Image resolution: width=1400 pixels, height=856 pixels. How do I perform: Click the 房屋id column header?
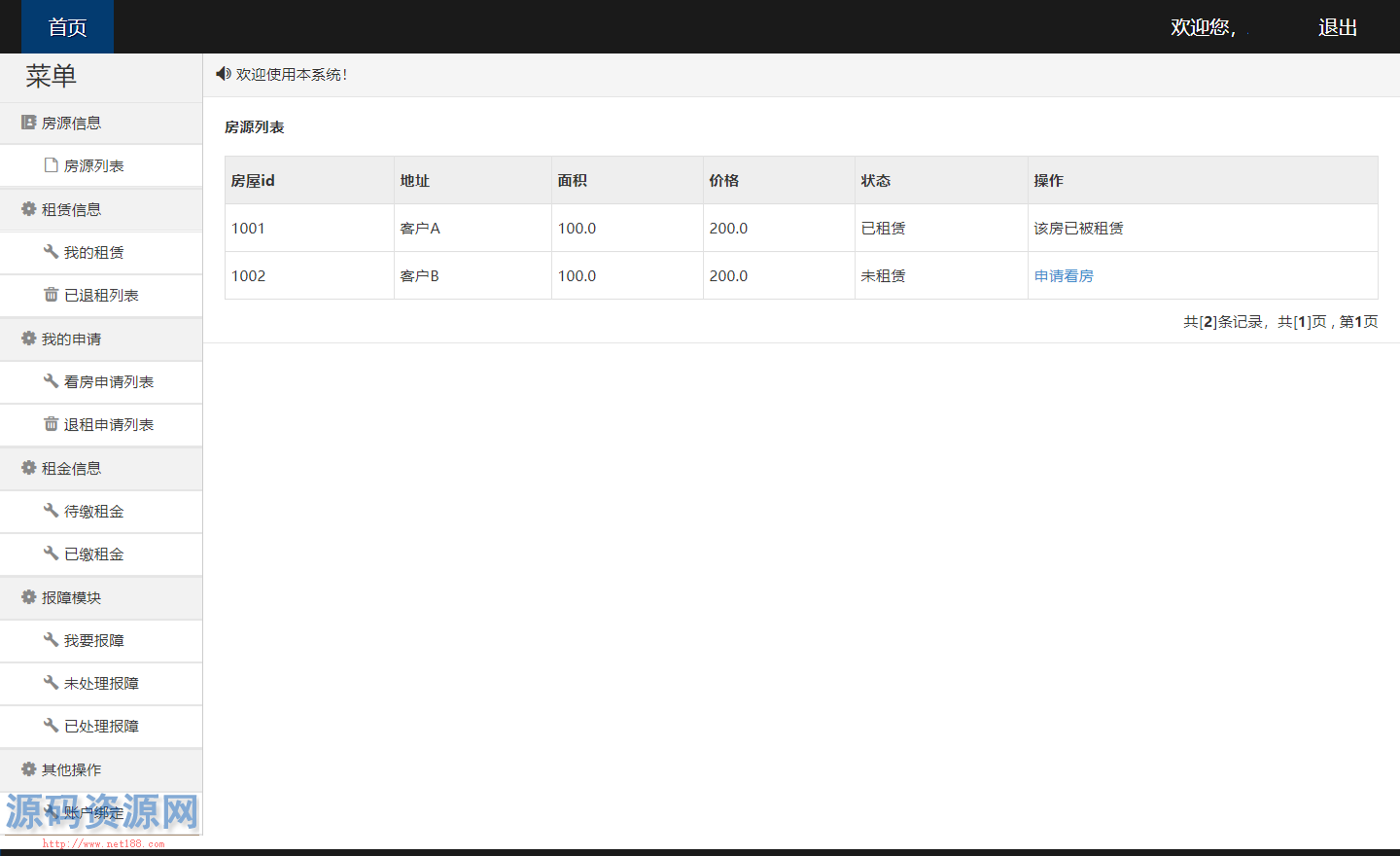click(x=309, y=180)
